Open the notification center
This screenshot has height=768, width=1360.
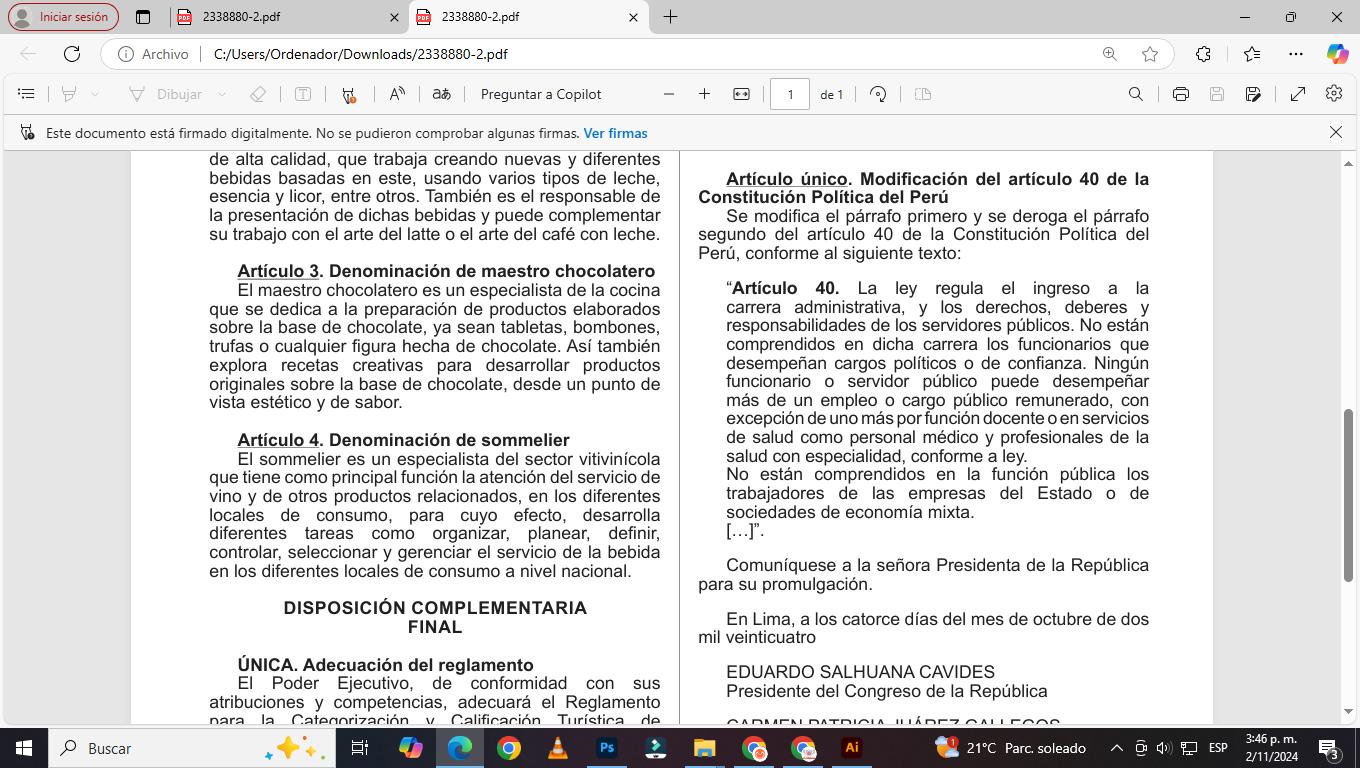pos(1329,748)
